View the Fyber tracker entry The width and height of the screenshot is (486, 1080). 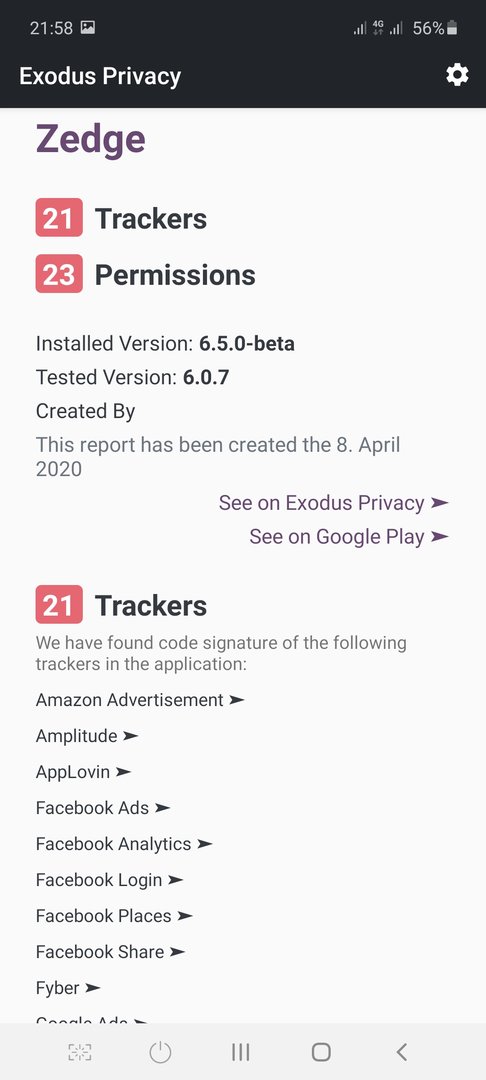pyautogui.click(x=68, y=988)
